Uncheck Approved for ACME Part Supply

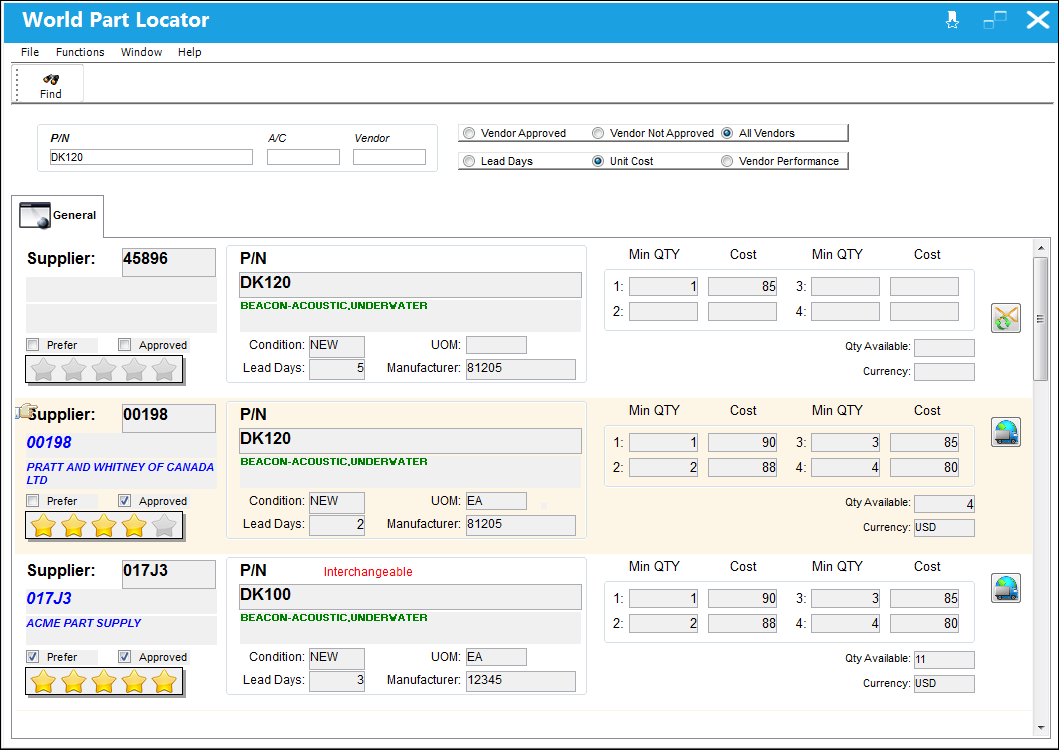124,657
